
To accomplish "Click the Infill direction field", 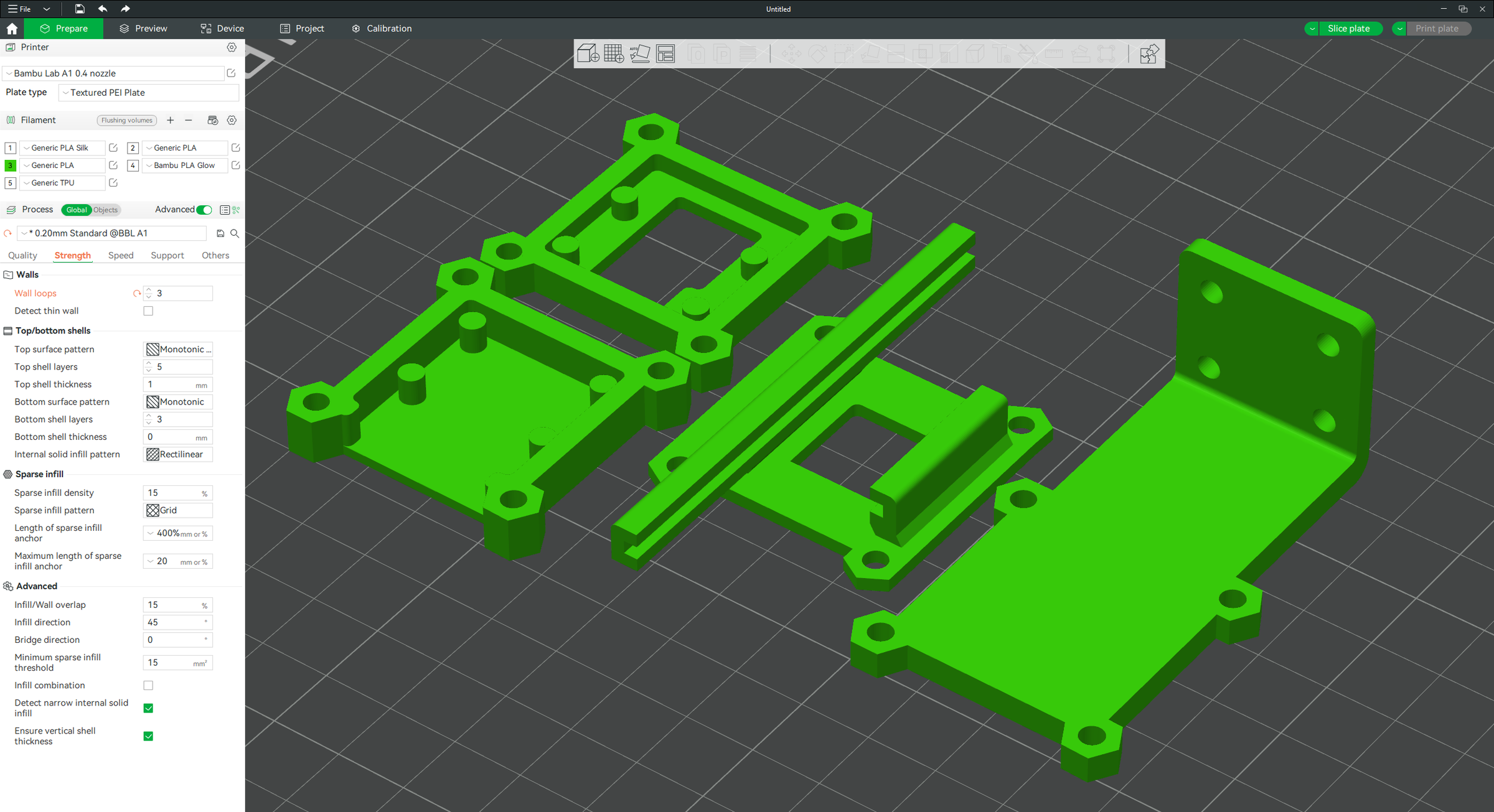I will coord(178,622).
